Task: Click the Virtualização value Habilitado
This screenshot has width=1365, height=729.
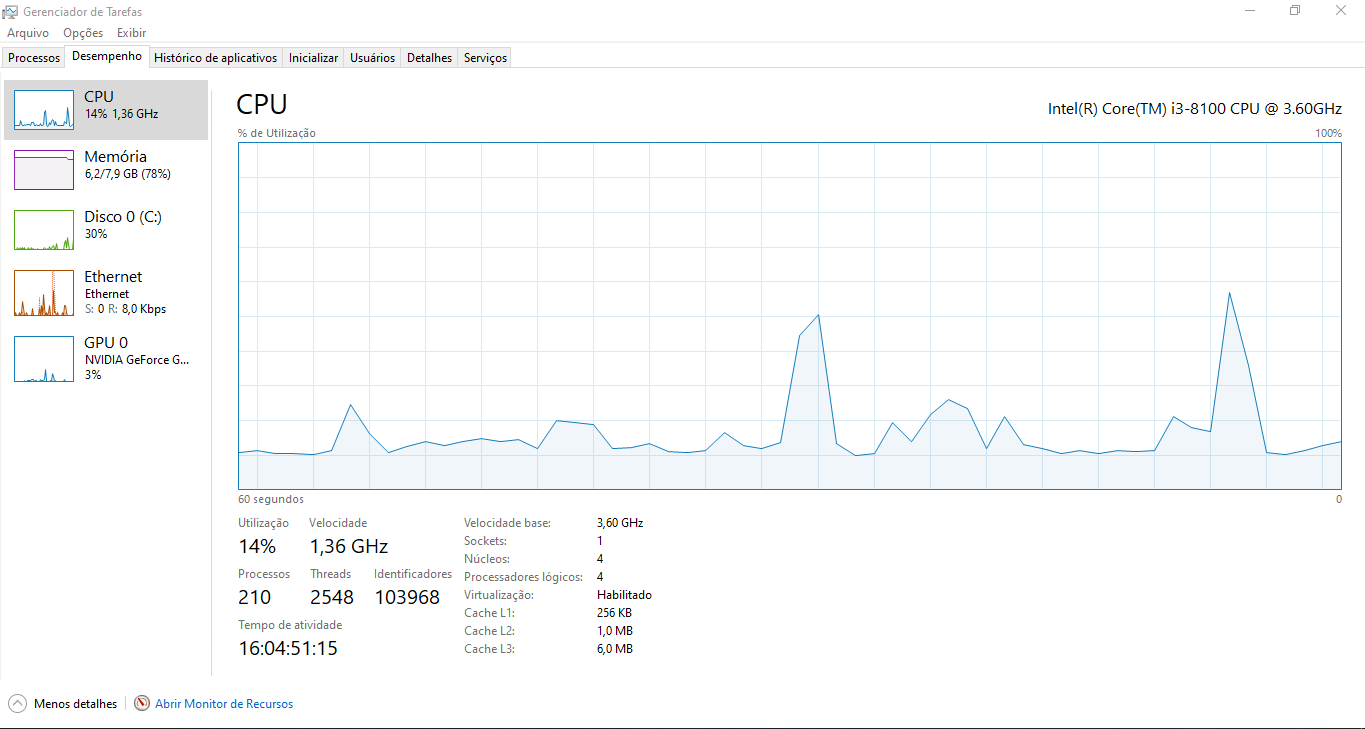Action: point(624,595)
